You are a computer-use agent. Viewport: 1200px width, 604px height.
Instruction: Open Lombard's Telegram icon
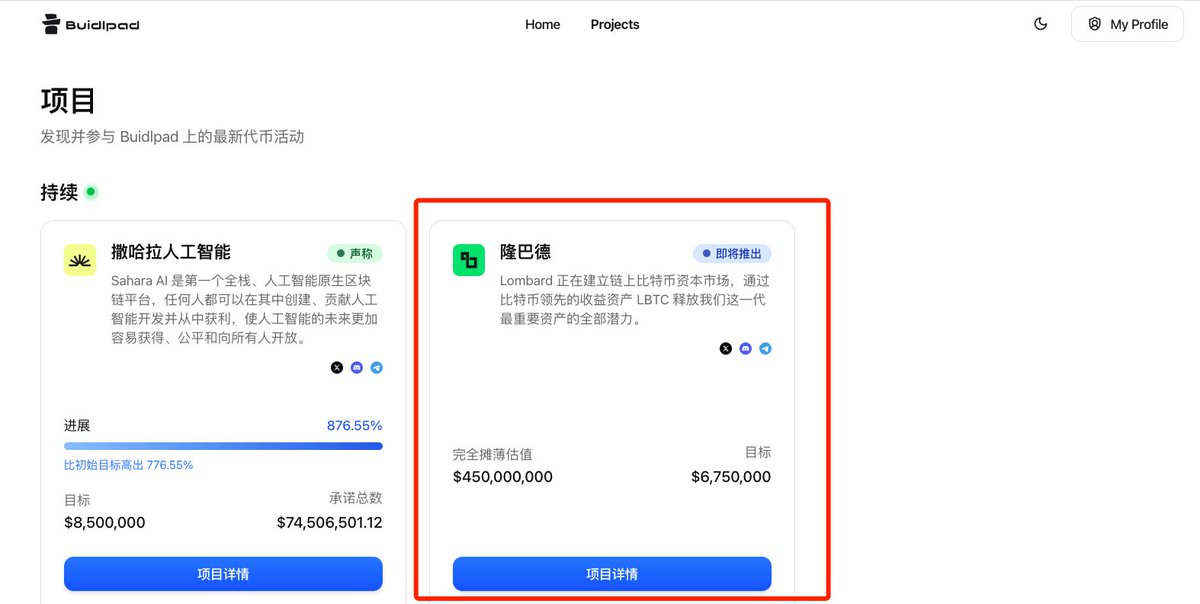tap(765, 348)
